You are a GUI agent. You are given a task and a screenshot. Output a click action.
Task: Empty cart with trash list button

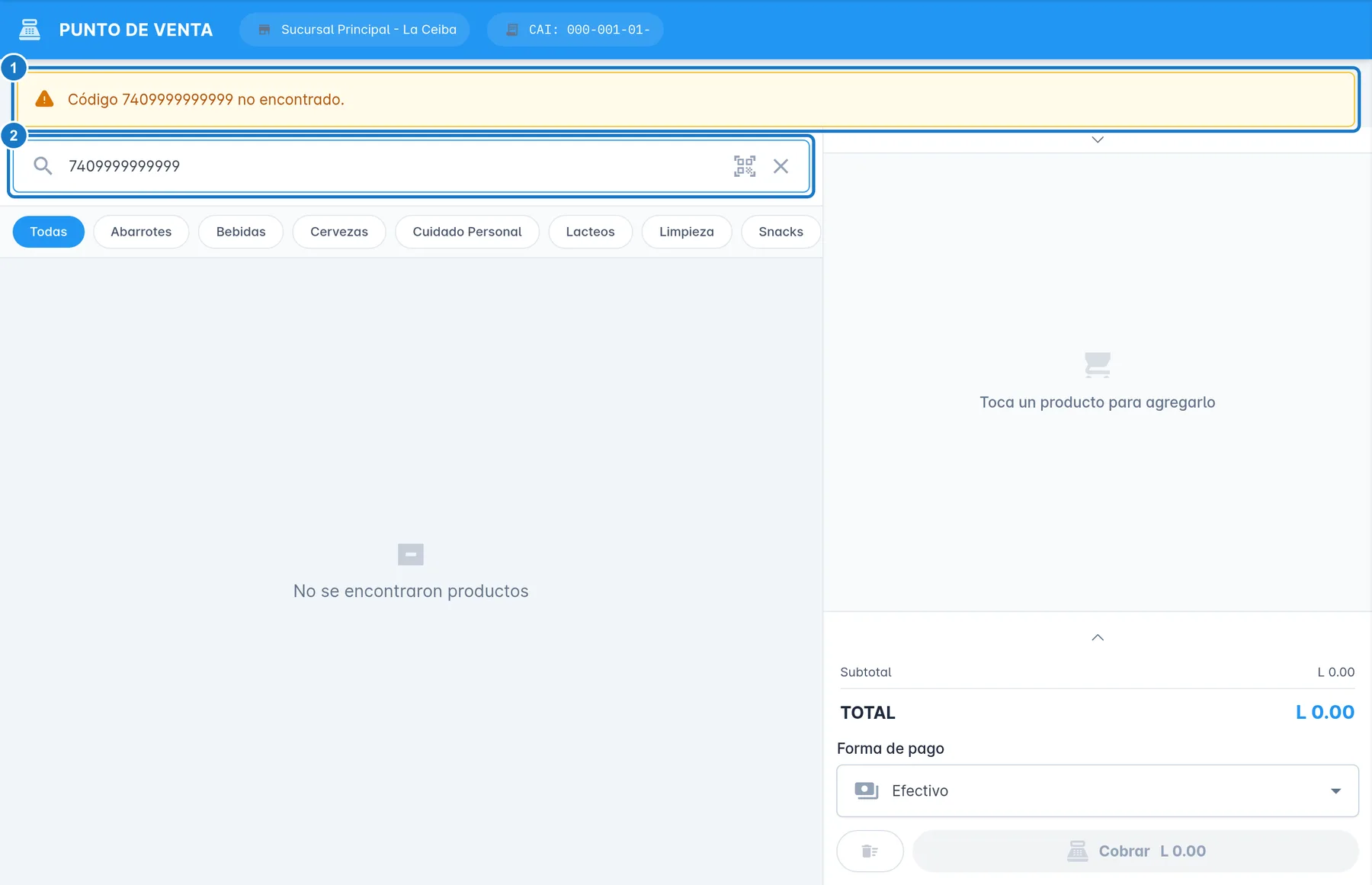(x=870, y=851)
